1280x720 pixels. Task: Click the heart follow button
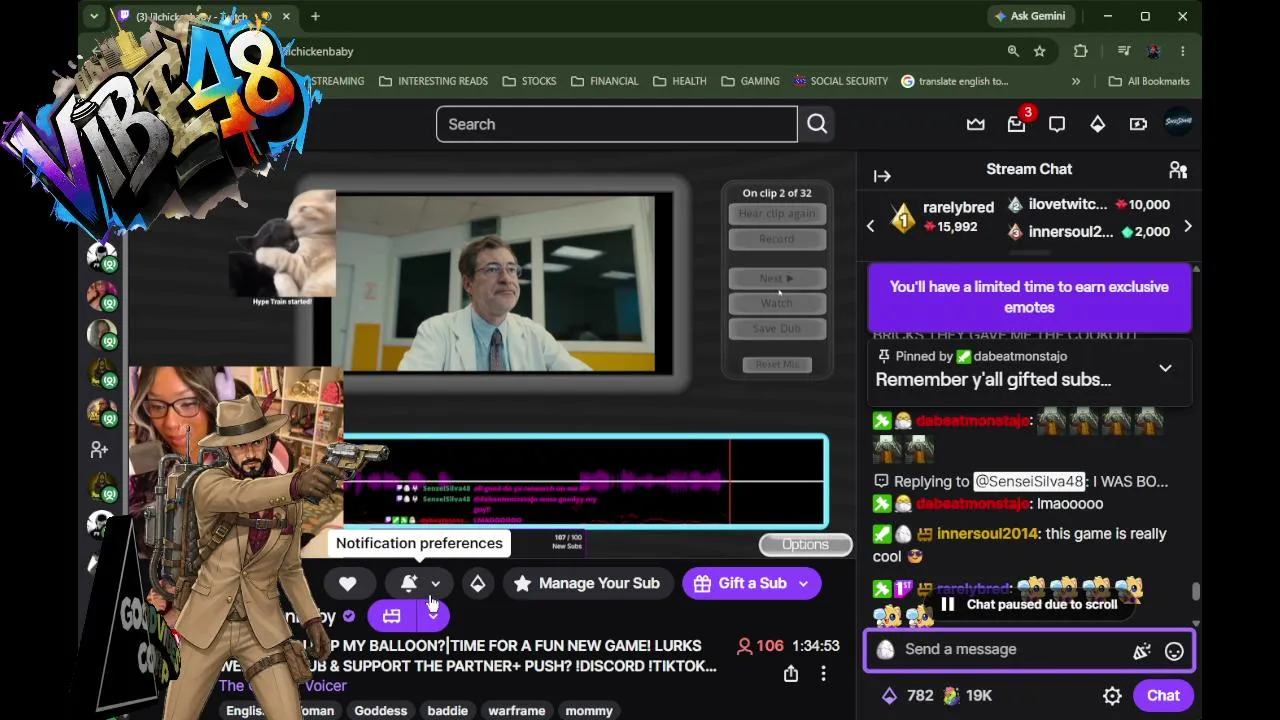[347, 583]
